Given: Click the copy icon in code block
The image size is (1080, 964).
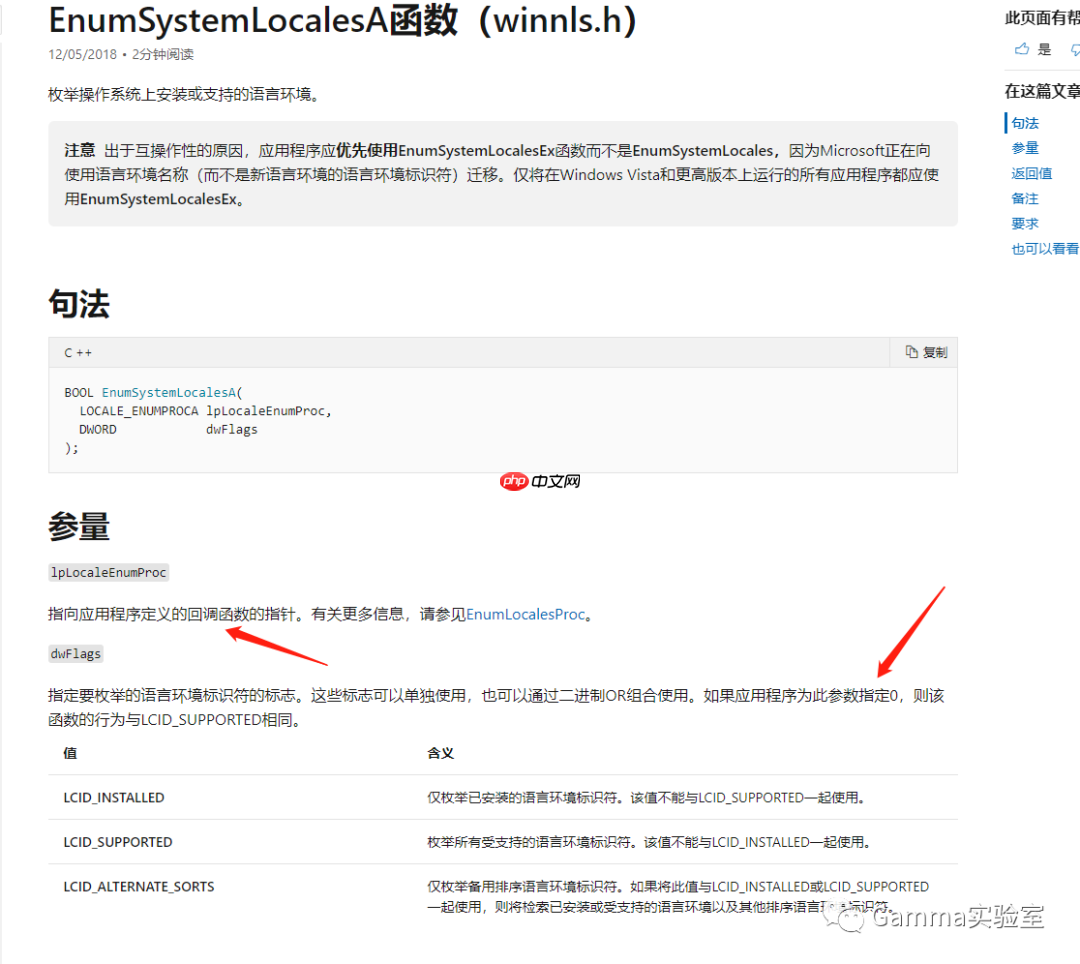Looking at the screenshot, I should (911, 352).
